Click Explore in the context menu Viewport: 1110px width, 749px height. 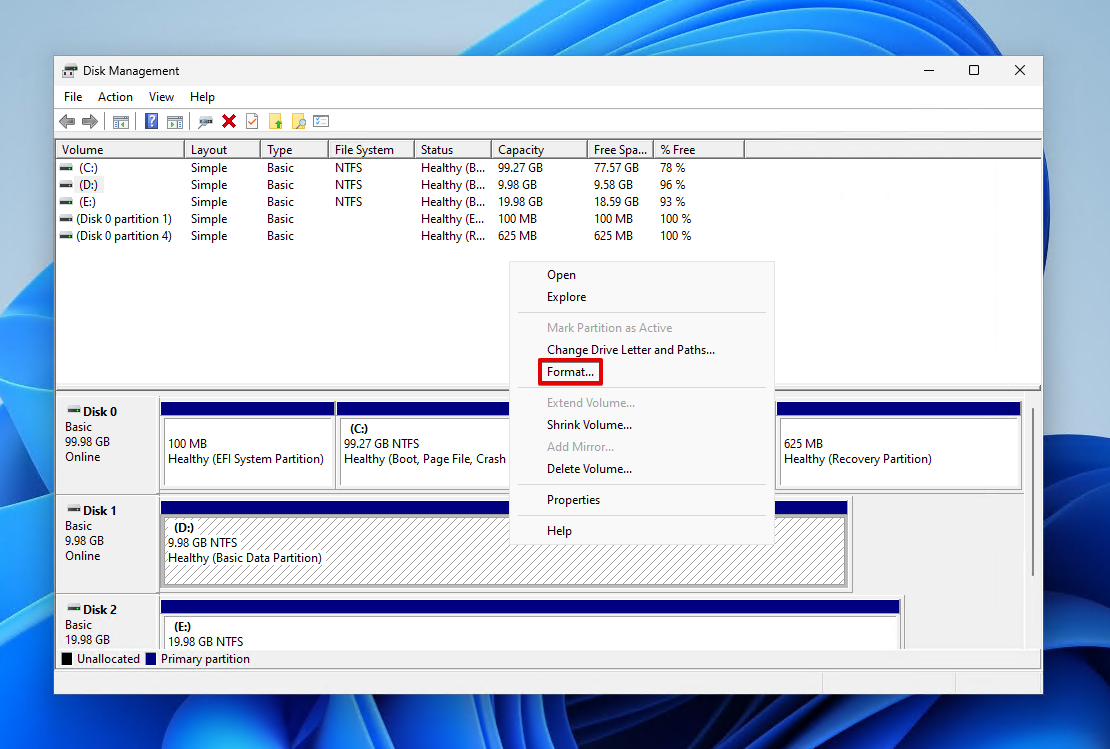click(567, 296)
